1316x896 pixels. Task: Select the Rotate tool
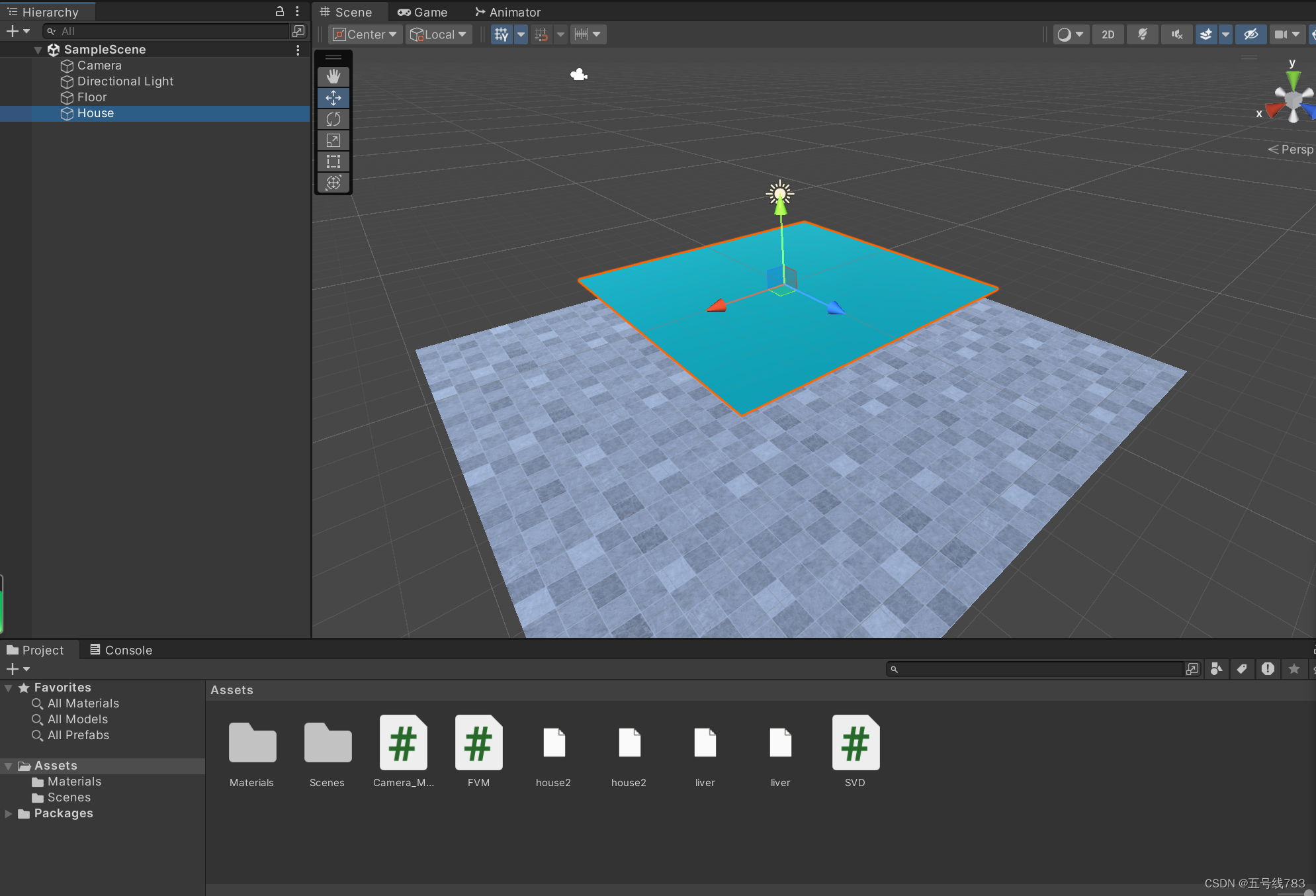click(x=333, y=119)
